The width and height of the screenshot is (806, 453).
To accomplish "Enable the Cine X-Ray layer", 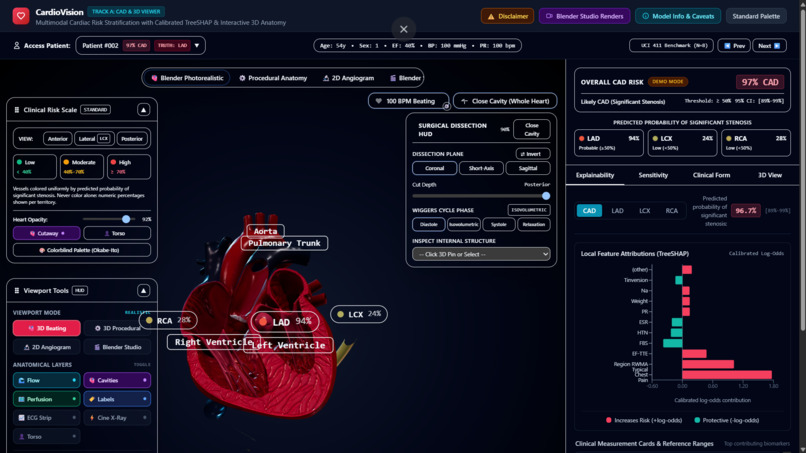I will pos(117,418).
